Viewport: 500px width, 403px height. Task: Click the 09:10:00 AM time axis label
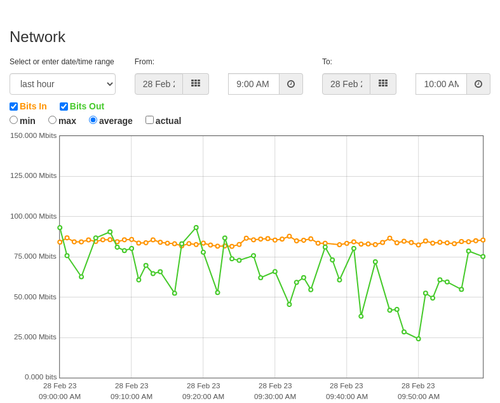(x=131, y=397)
